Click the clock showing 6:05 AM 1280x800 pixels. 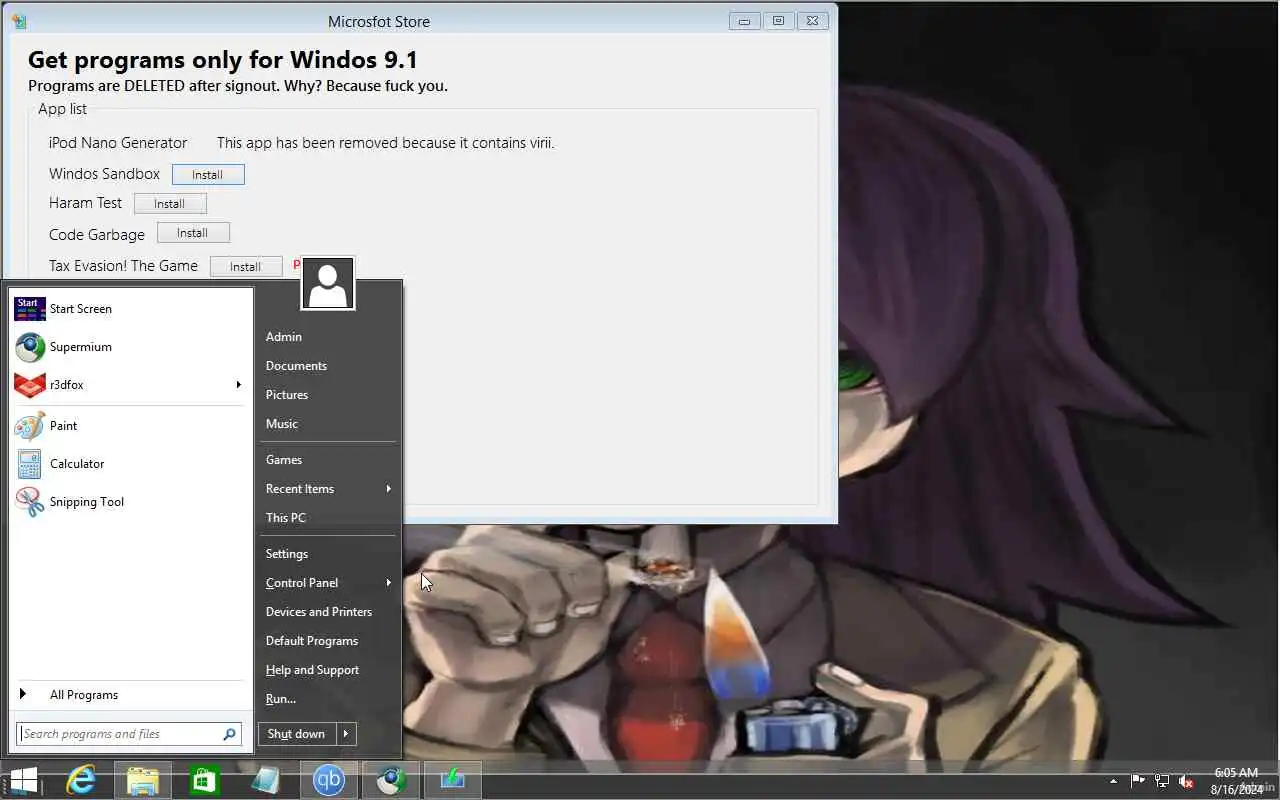[x=1236, y=773]
